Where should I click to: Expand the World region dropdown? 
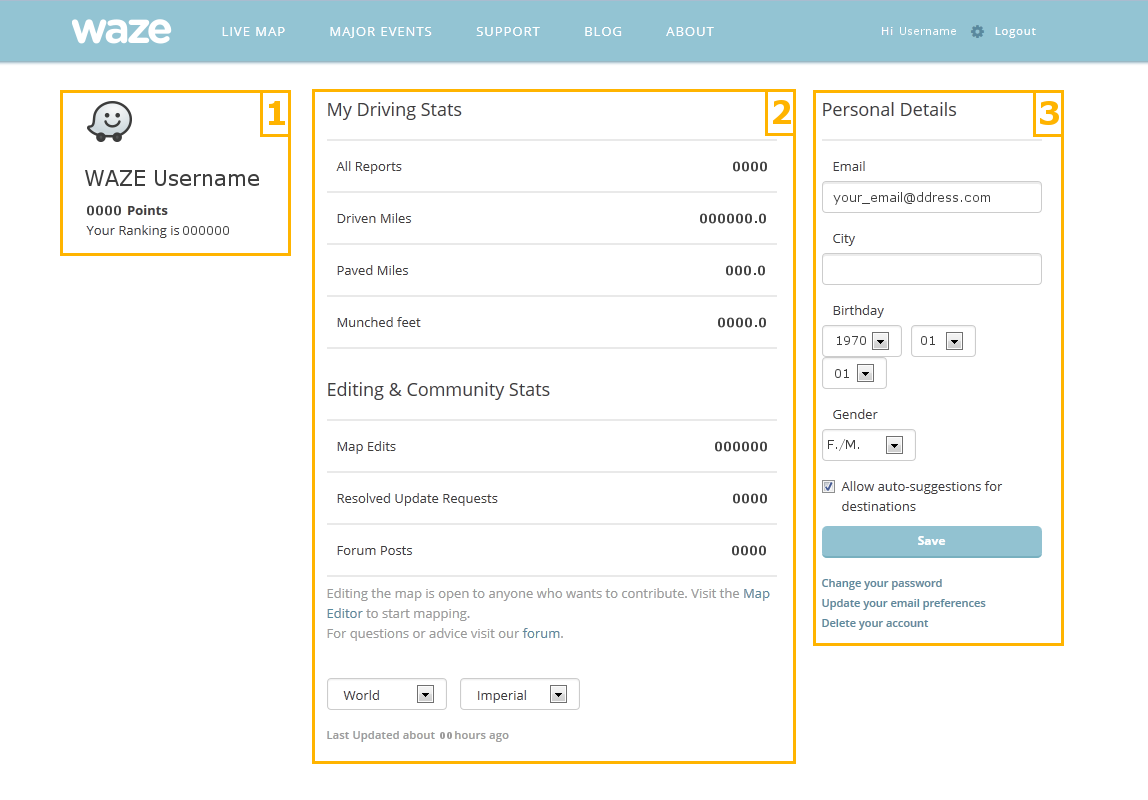point(386,695)
